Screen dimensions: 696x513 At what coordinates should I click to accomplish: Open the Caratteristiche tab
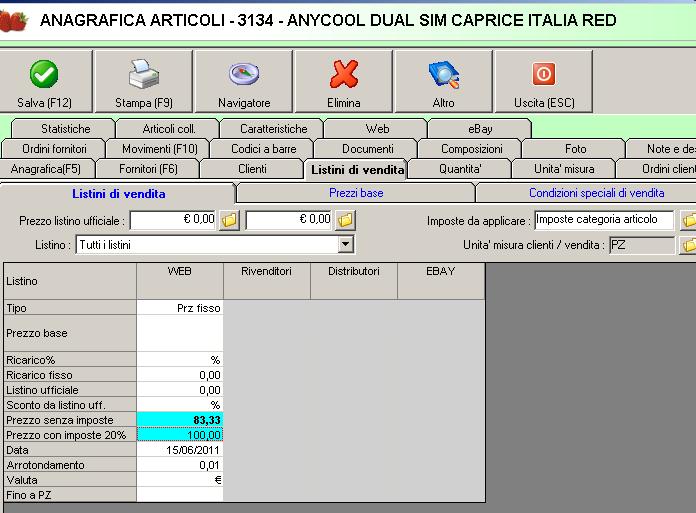[273, 129]
